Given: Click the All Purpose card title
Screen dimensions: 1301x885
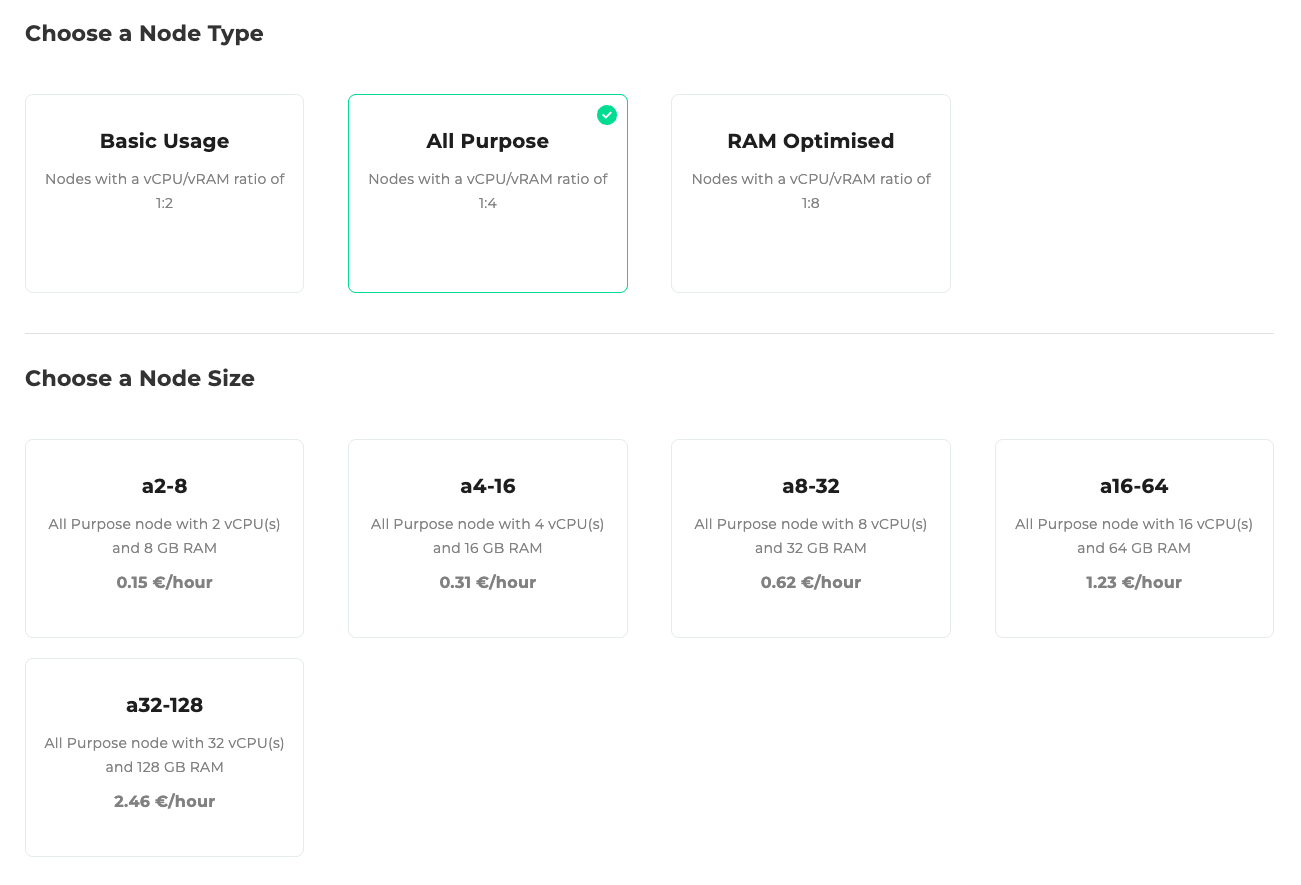Looking at the screenshot, I should (x=487, y=141).
